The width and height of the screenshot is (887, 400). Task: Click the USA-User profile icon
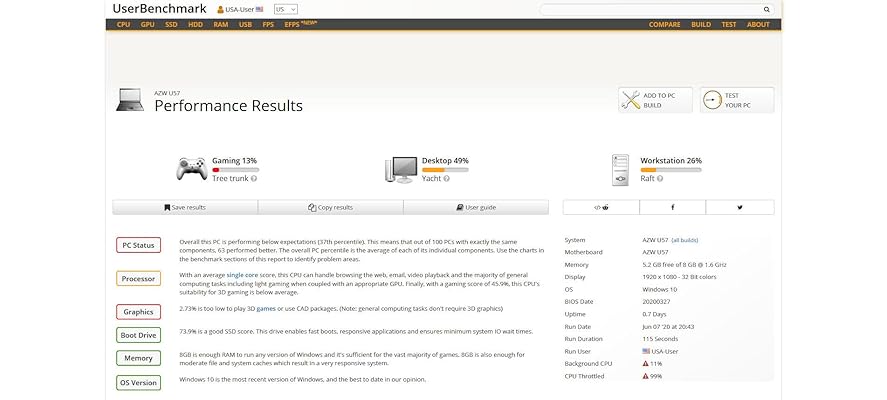pos(220,10)
